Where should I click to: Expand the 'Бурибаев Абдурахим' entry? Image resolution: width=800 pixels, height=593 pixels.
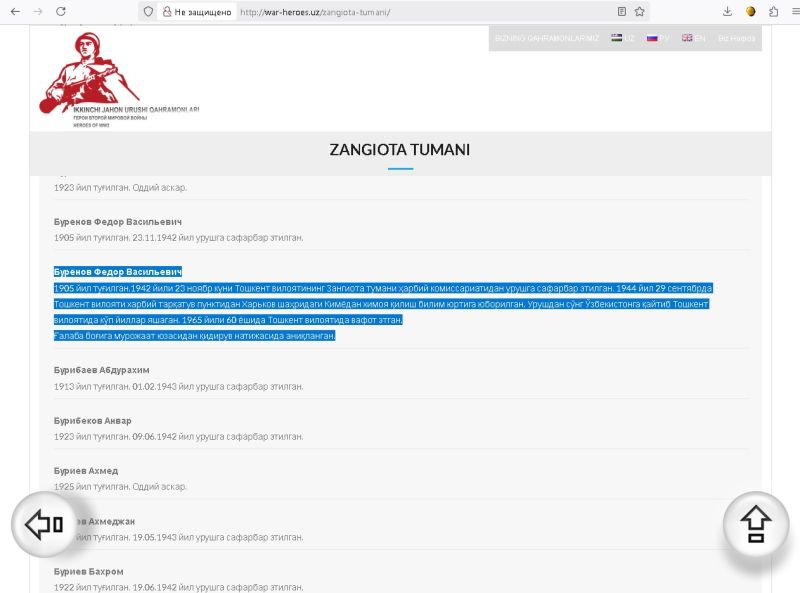click(102, 370)
